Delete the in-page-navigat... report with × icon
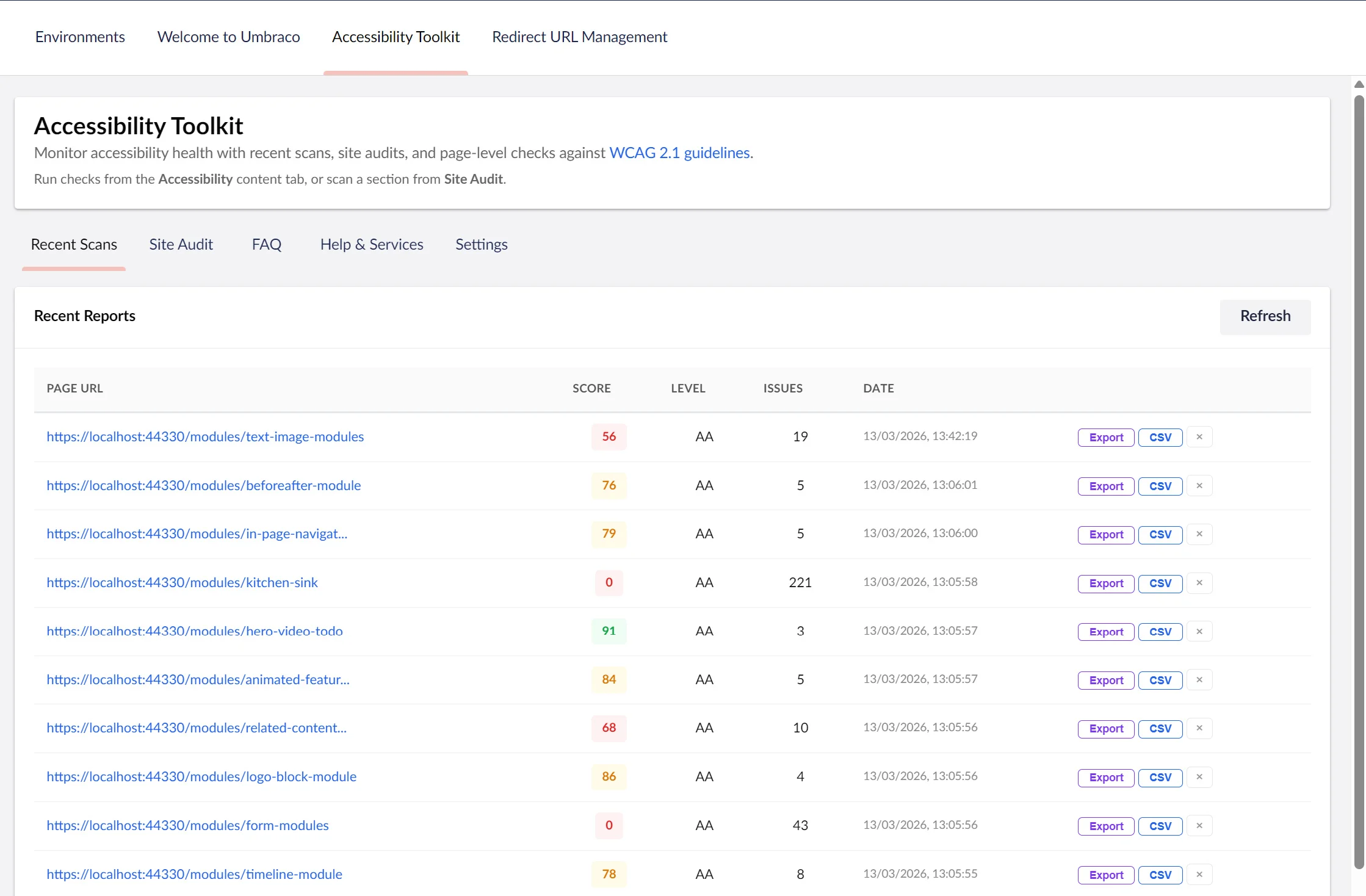The image size is (1366, 896). [1199, 534]
